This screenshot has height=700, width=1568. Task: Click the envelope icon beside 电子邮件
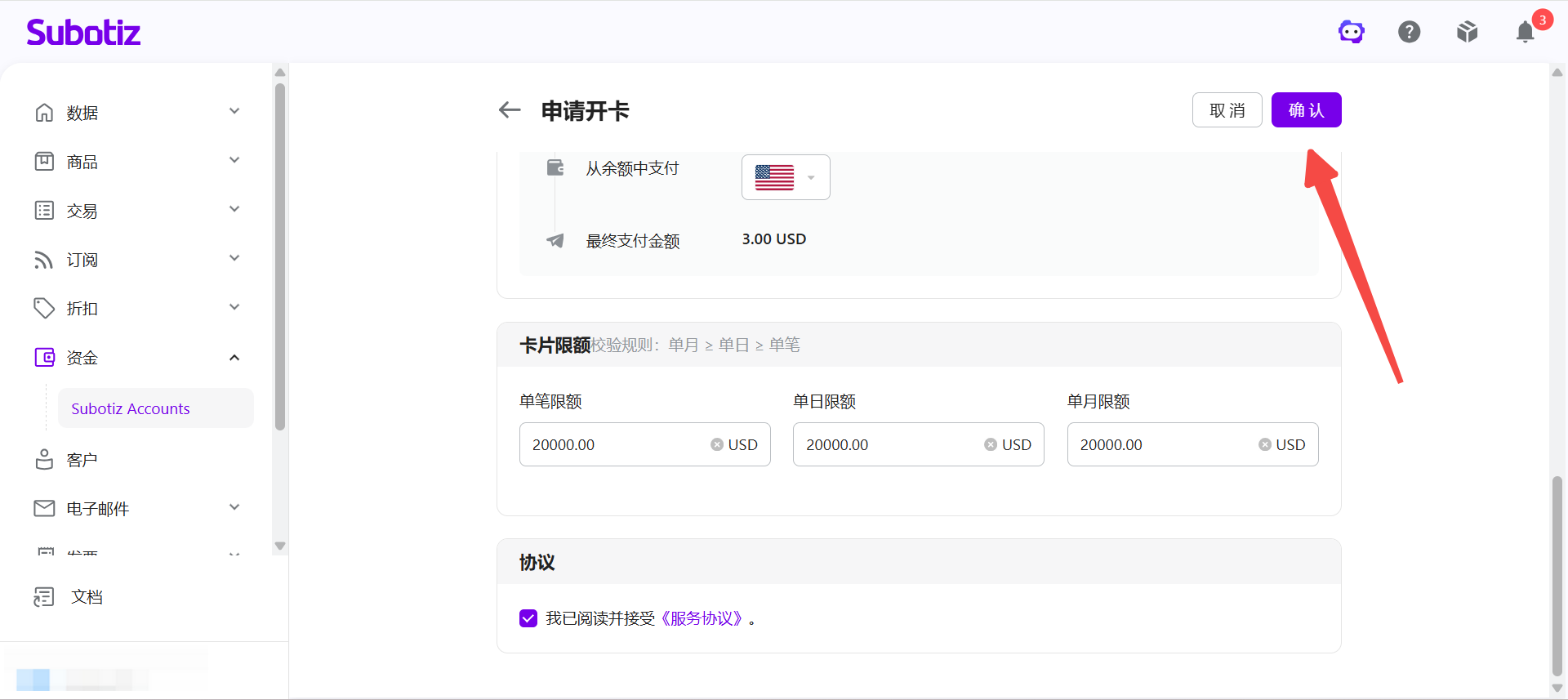tap(44, 508)
